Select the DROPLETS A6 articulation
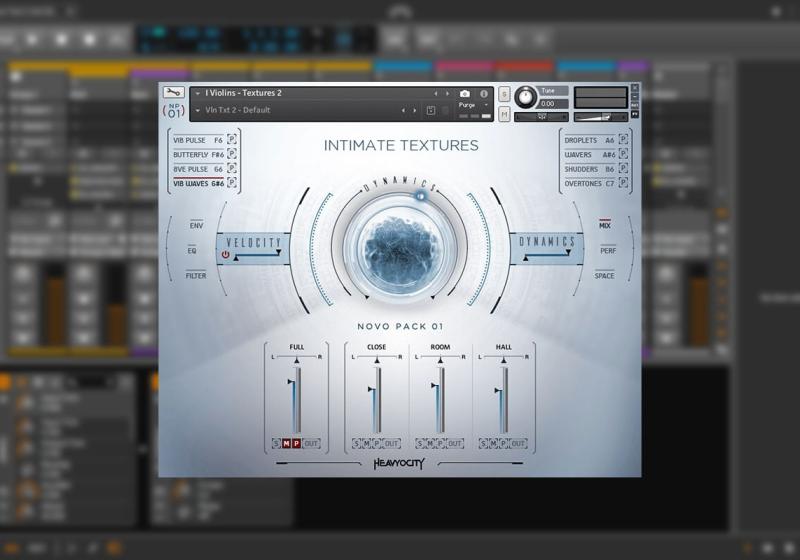The image size is (800, 560). pos(589,140)
